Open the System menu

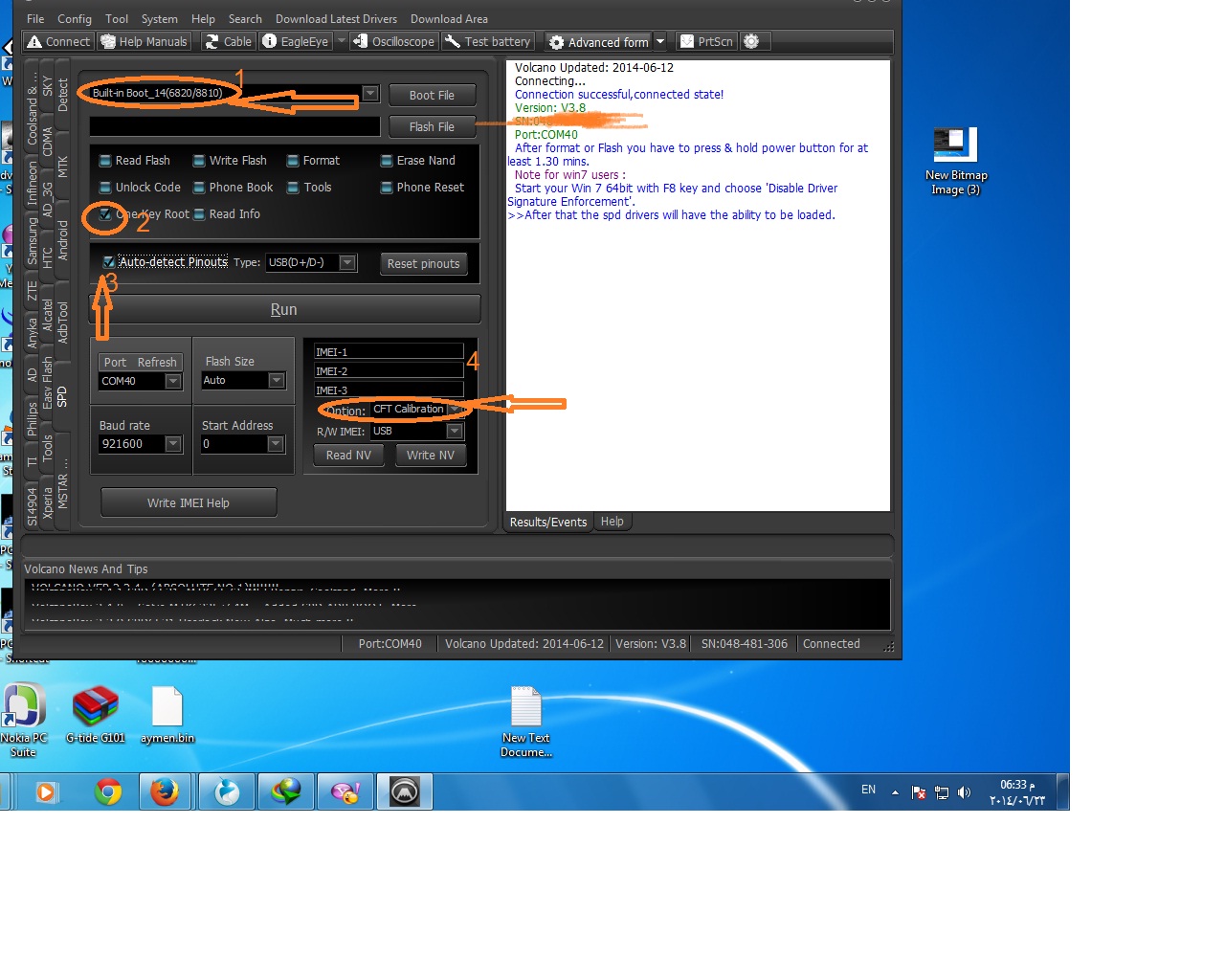click(x=159, y=18)
